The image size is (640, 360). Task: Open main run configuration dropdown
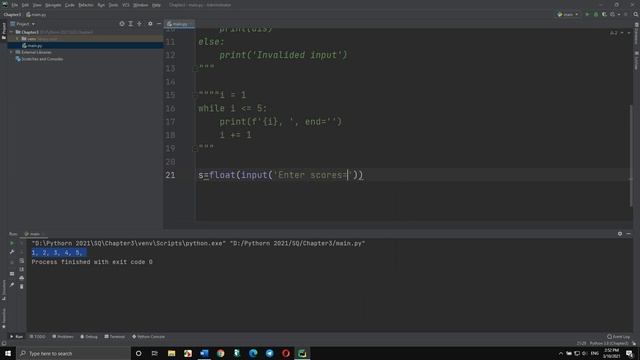pos(568,14)
